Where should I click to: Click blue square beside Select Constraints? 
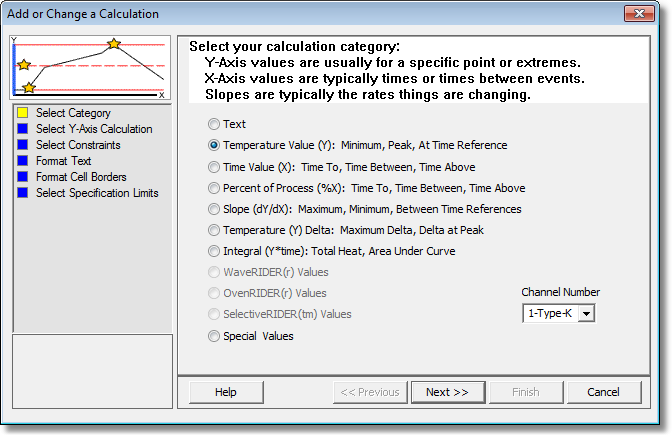[23, 145]
